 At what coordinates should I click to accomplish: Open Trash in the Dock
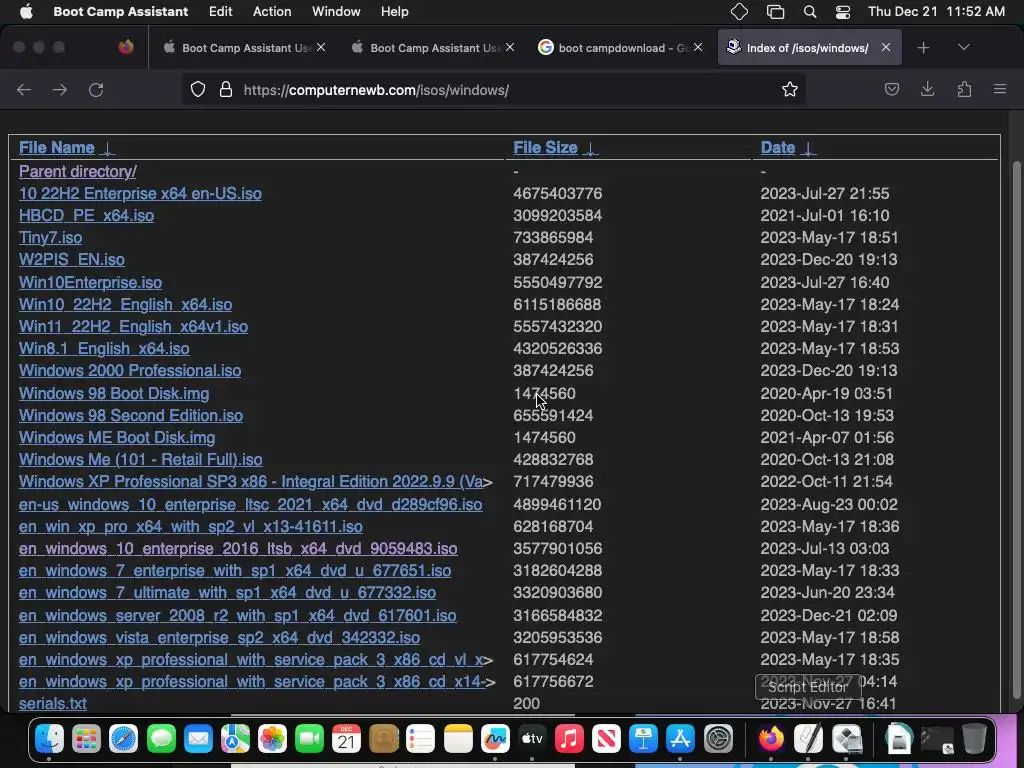point(974,739)
